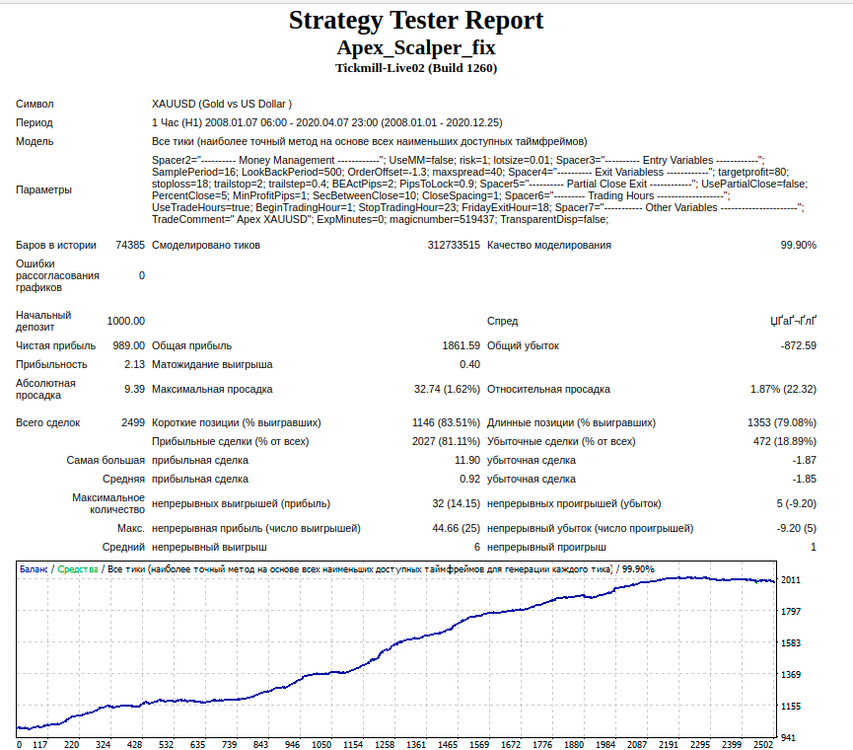Click "Ошибки рассогласования графиков" label
The width and height of the screenshot is (853, 750).
coord(57,276)
